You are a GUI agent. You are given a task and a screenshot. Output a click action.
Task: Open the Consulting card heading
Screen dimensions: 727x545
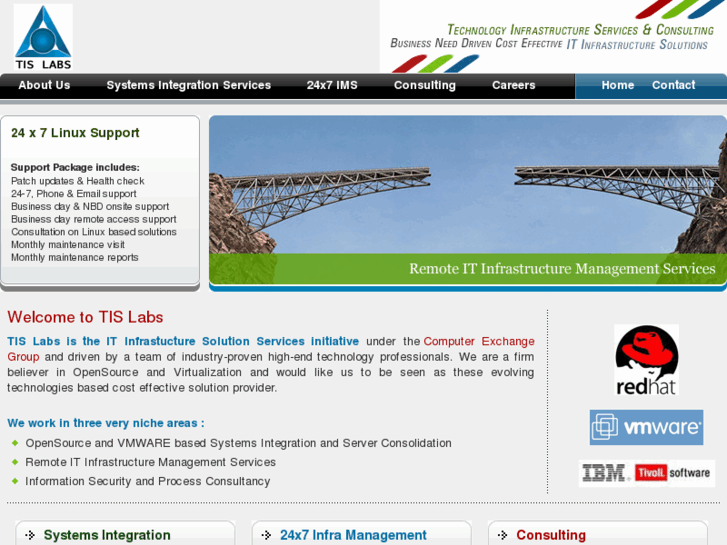coord(551,535)
